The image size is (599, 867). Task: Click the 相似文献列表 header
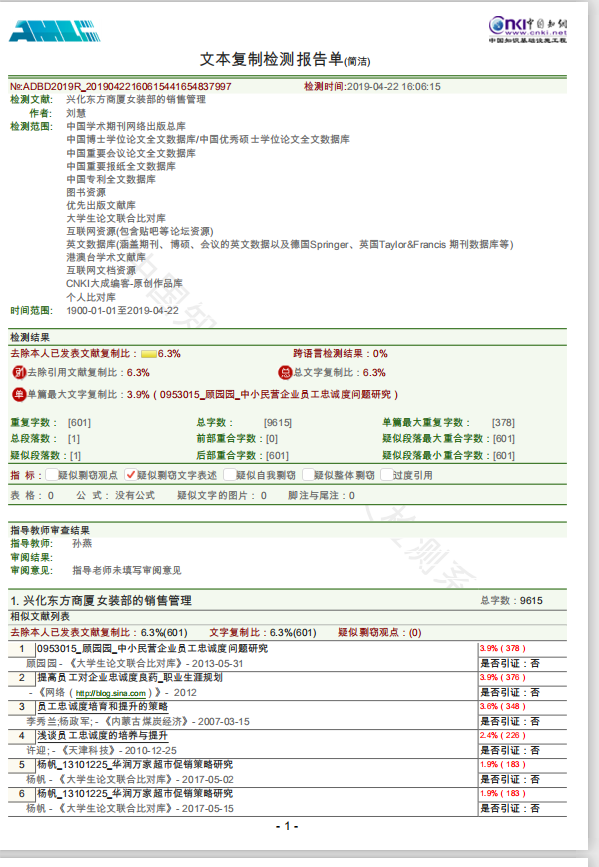40,617
